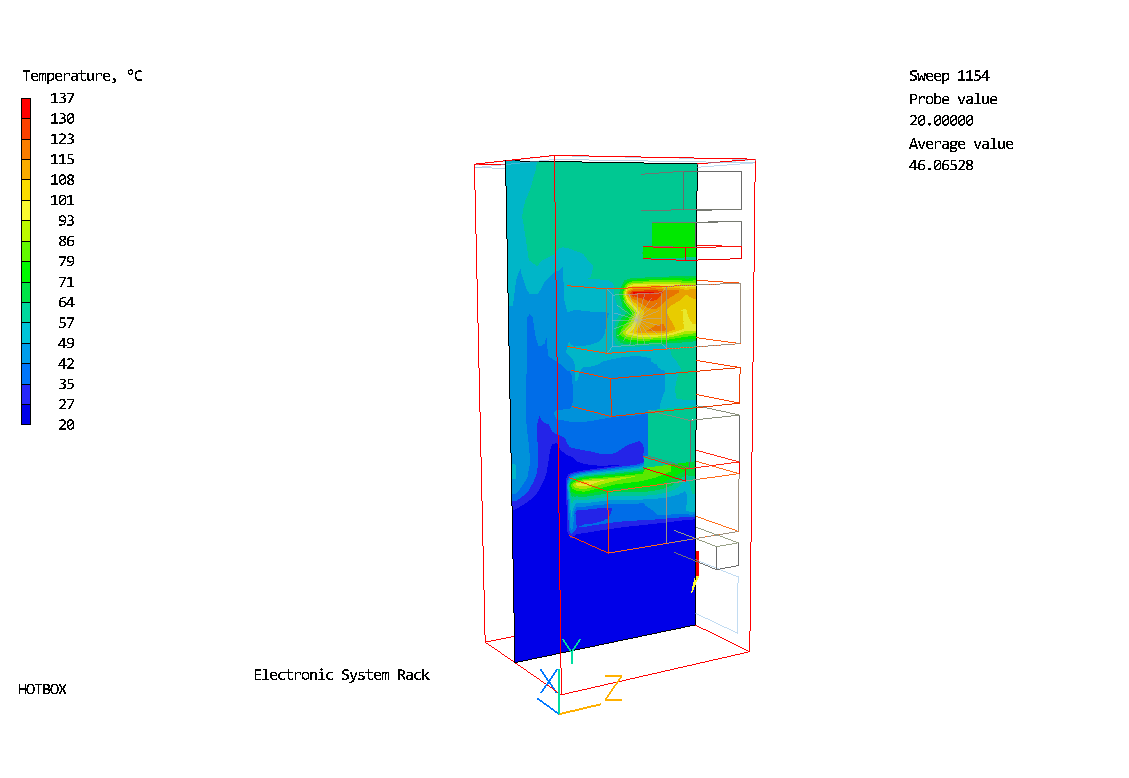The width and height of the screenshot is (1129, 778).
Task: Click the HOTBOX label
Action: pos(42,689)
